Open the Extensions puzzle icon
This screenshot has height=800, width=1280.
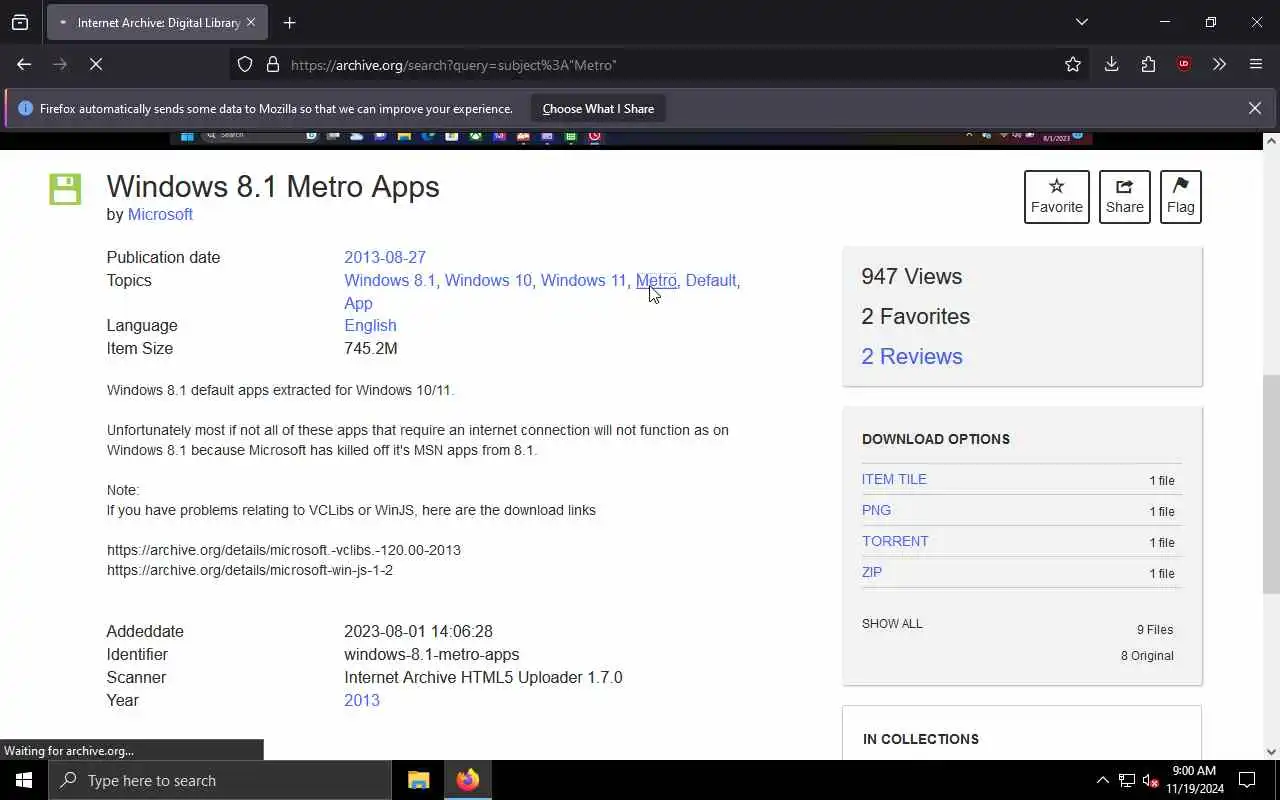pos(1148,65)
